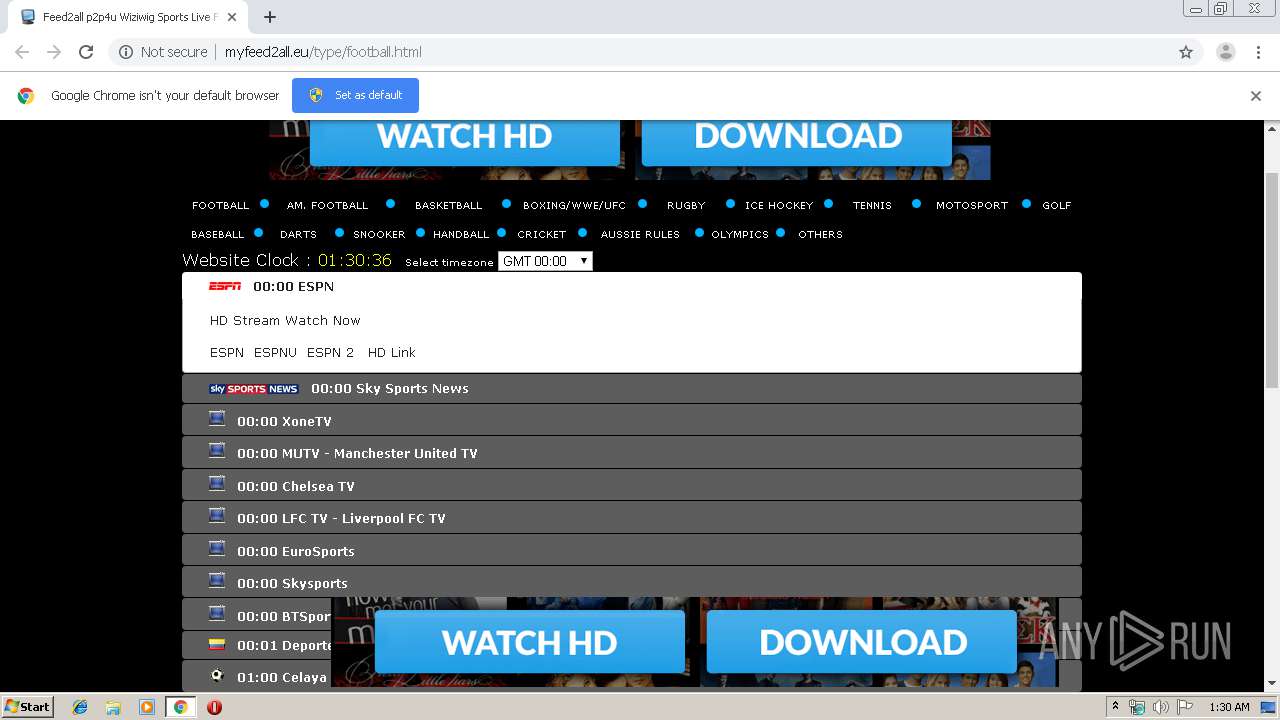
Task: Expand the MUTV Manchester United TV row
Action: click(x=632, y=453)
